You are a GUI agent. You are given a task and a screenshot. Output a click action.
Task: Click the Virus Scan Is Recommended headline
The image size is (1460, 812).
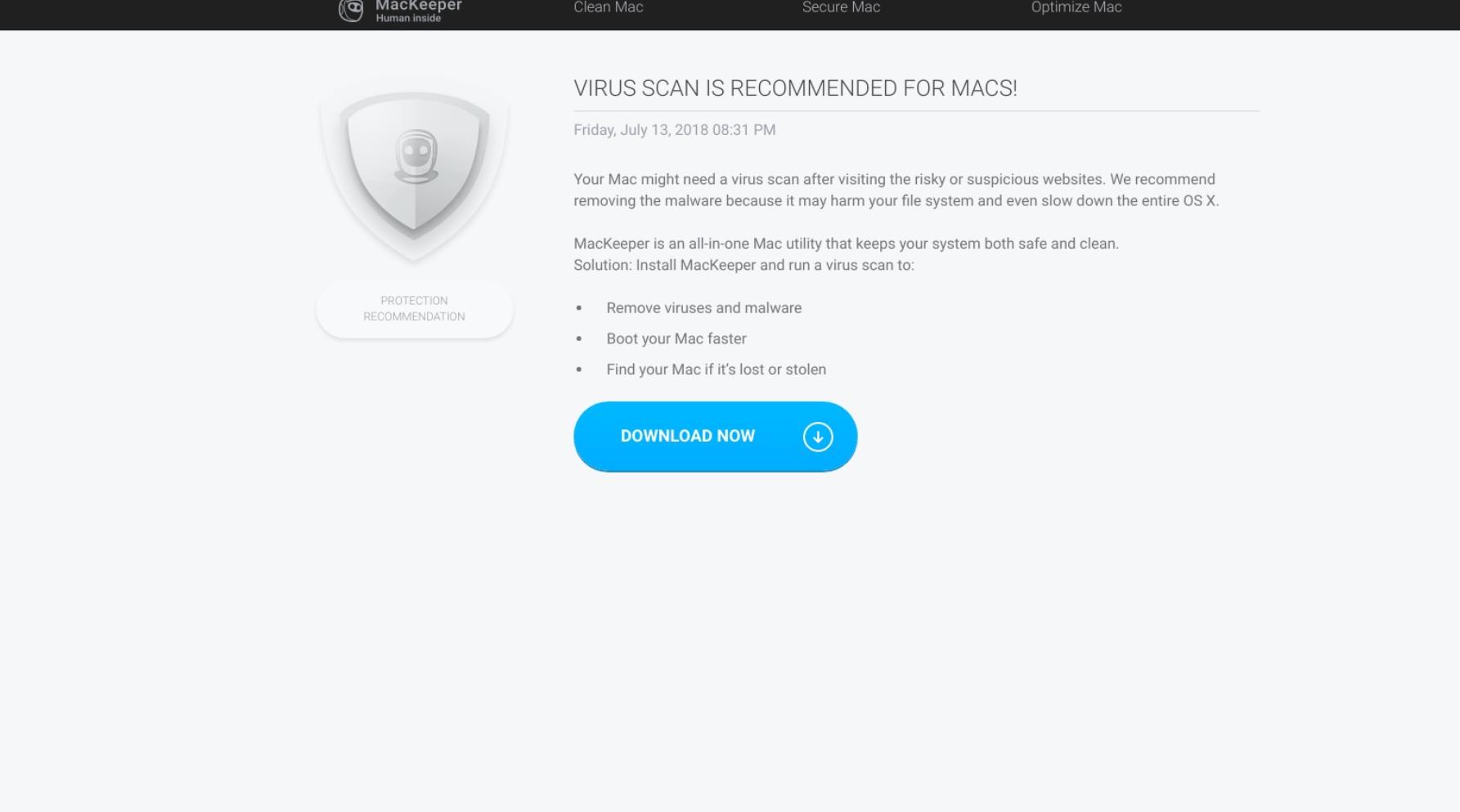coord(795,88)
